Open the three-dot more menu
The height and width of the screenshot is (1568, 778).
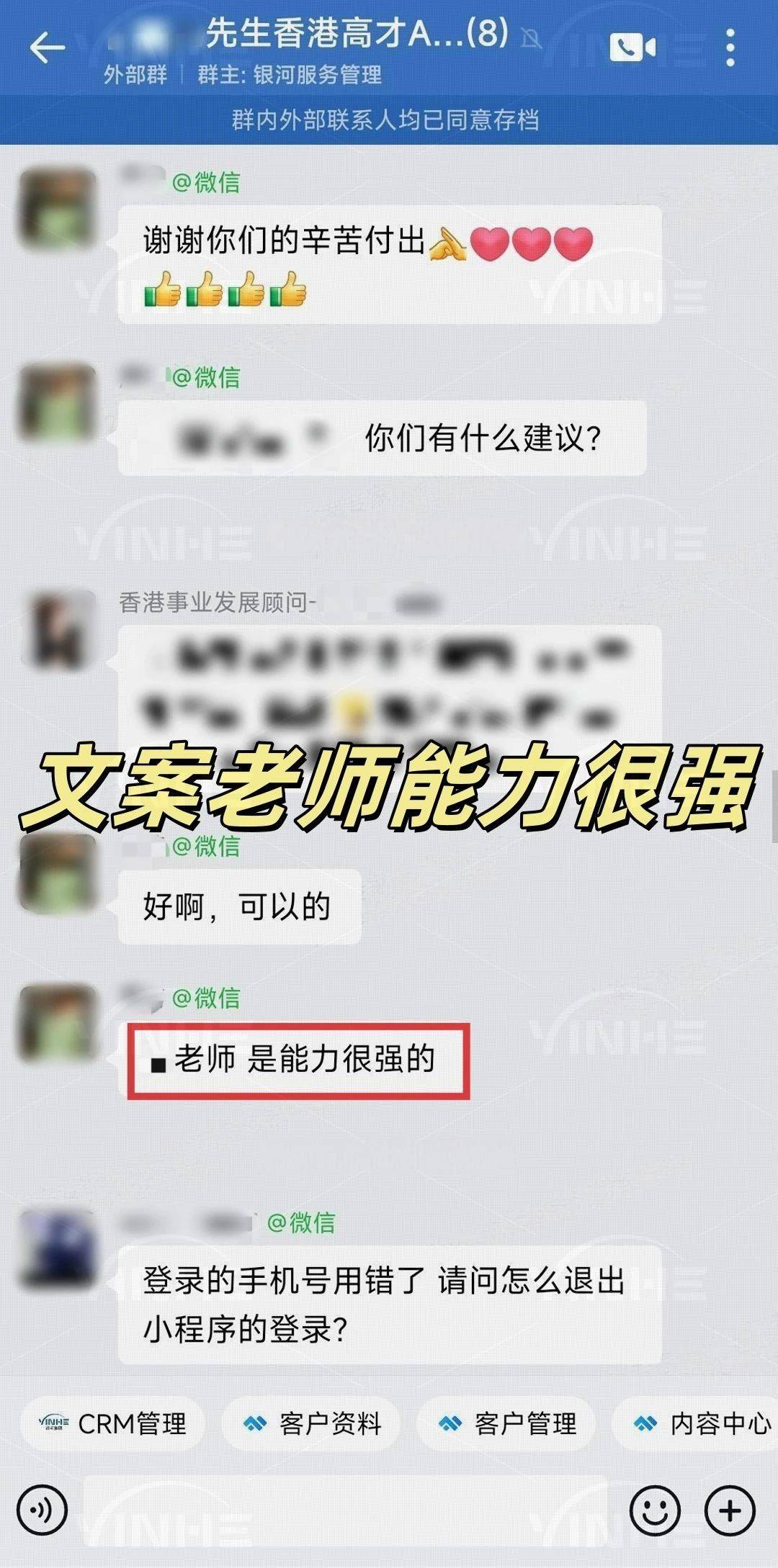[x=730, y=48]
